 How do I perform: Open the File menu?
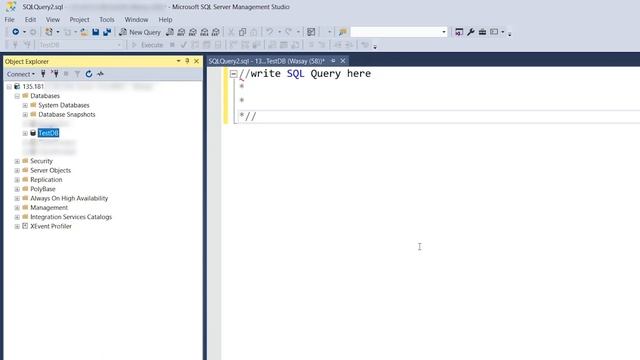(10, 20)
